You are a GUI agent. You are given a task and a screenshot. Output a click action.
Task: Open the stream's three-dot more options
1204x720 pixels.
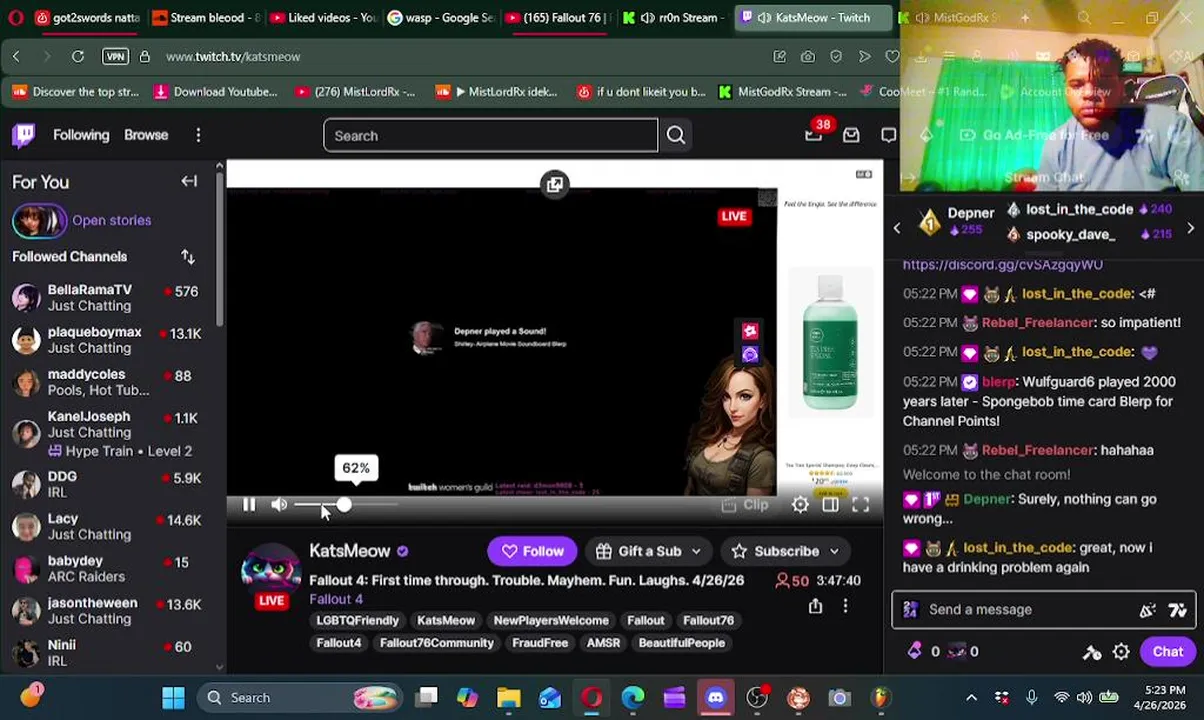pos(845,606)
